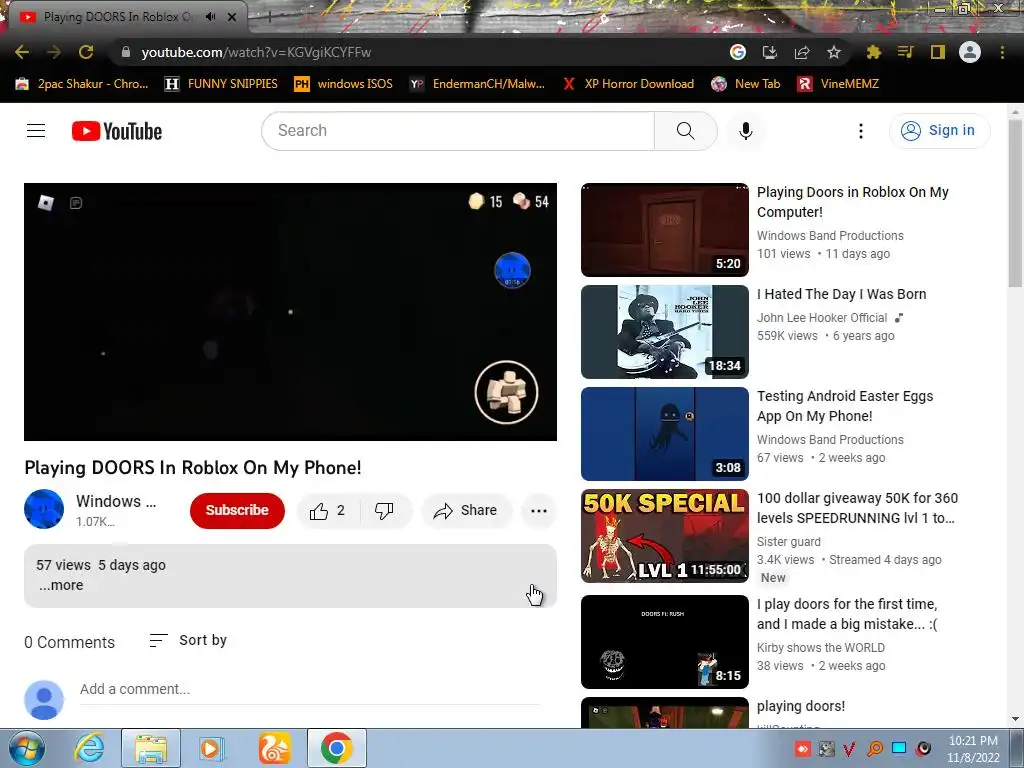The height and width of the screenshot is (768, 1024).
Task: Toggle Chrome side panel icon
Action: 938,52
